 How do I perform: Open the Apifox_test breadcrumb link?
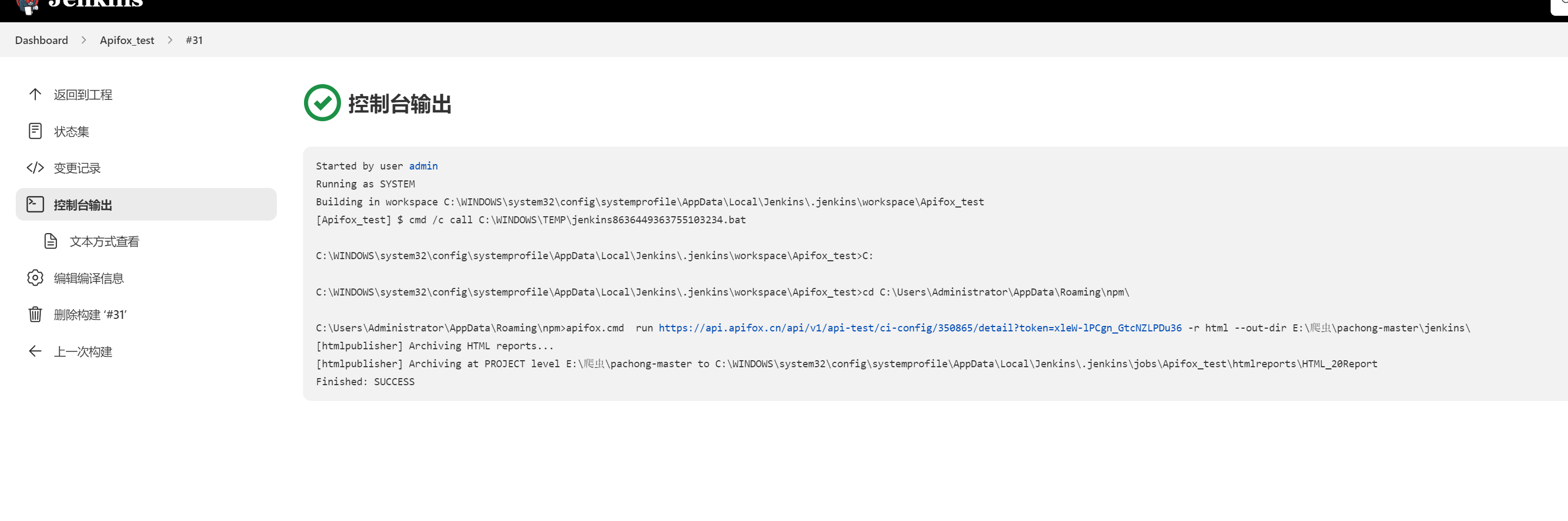(127, 40)
